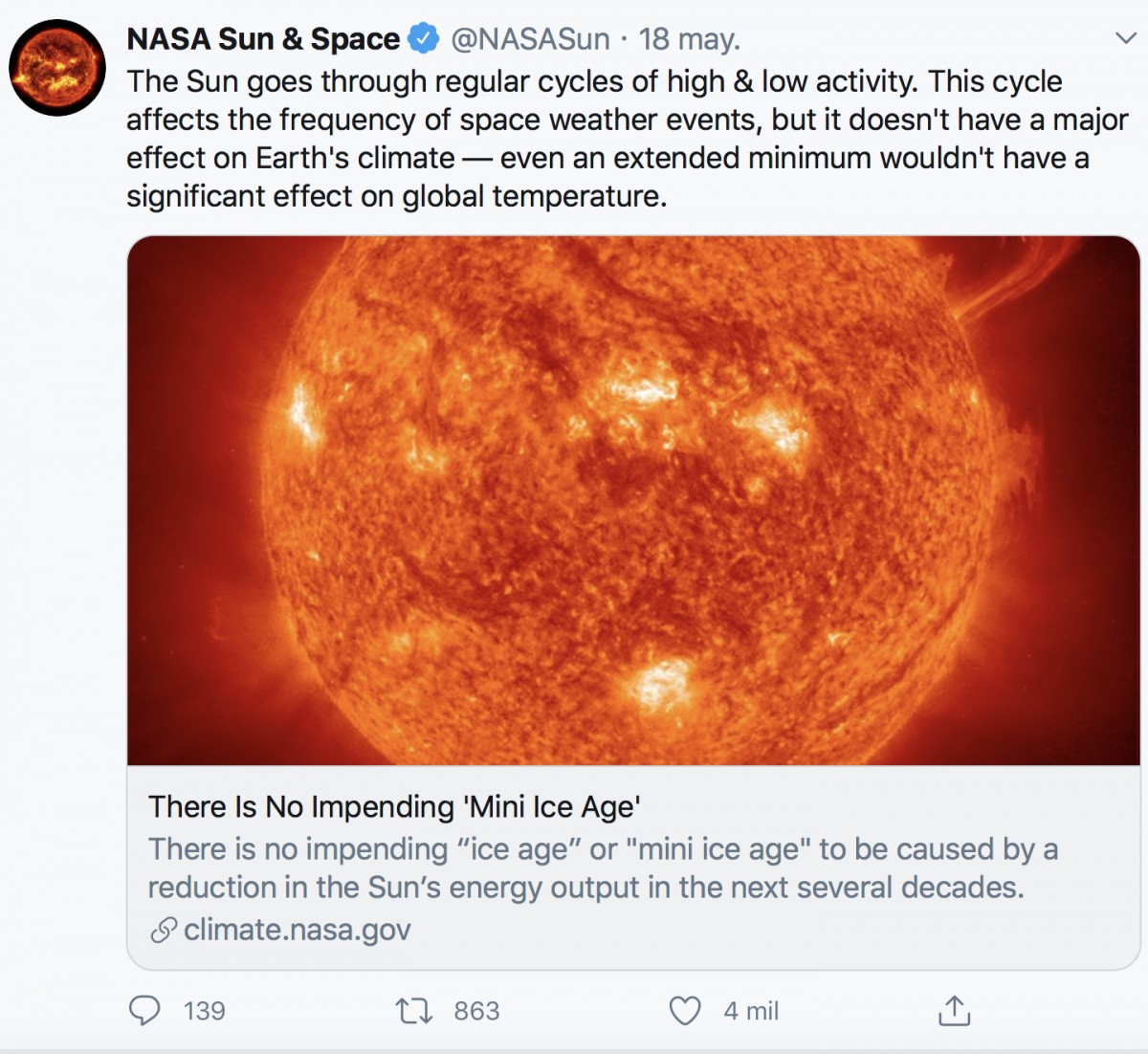Viewport: 1148px width, 1054px height.
Task: View the 139 replies count
Action: pyautogui.click(x=205, y=1011)
